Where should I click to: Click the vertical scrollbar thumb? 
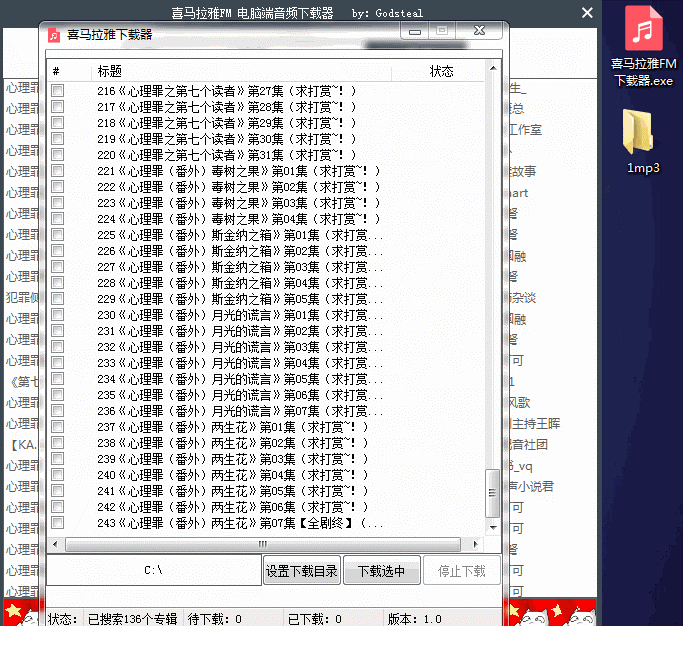[x=493, y=493]
